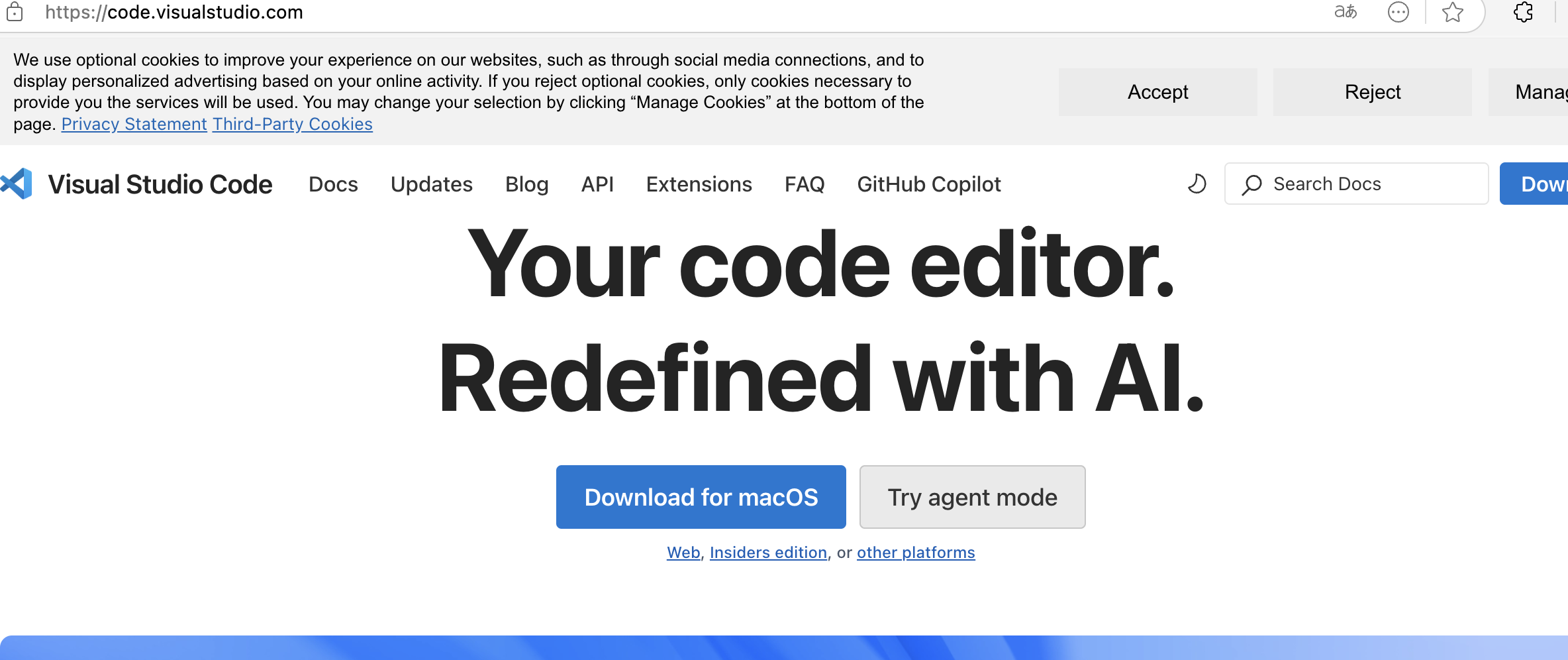Image resolution: width=1568 pixels, height=660 pixels.
Task: Click Download for macOS button
Action: (701, 497)
